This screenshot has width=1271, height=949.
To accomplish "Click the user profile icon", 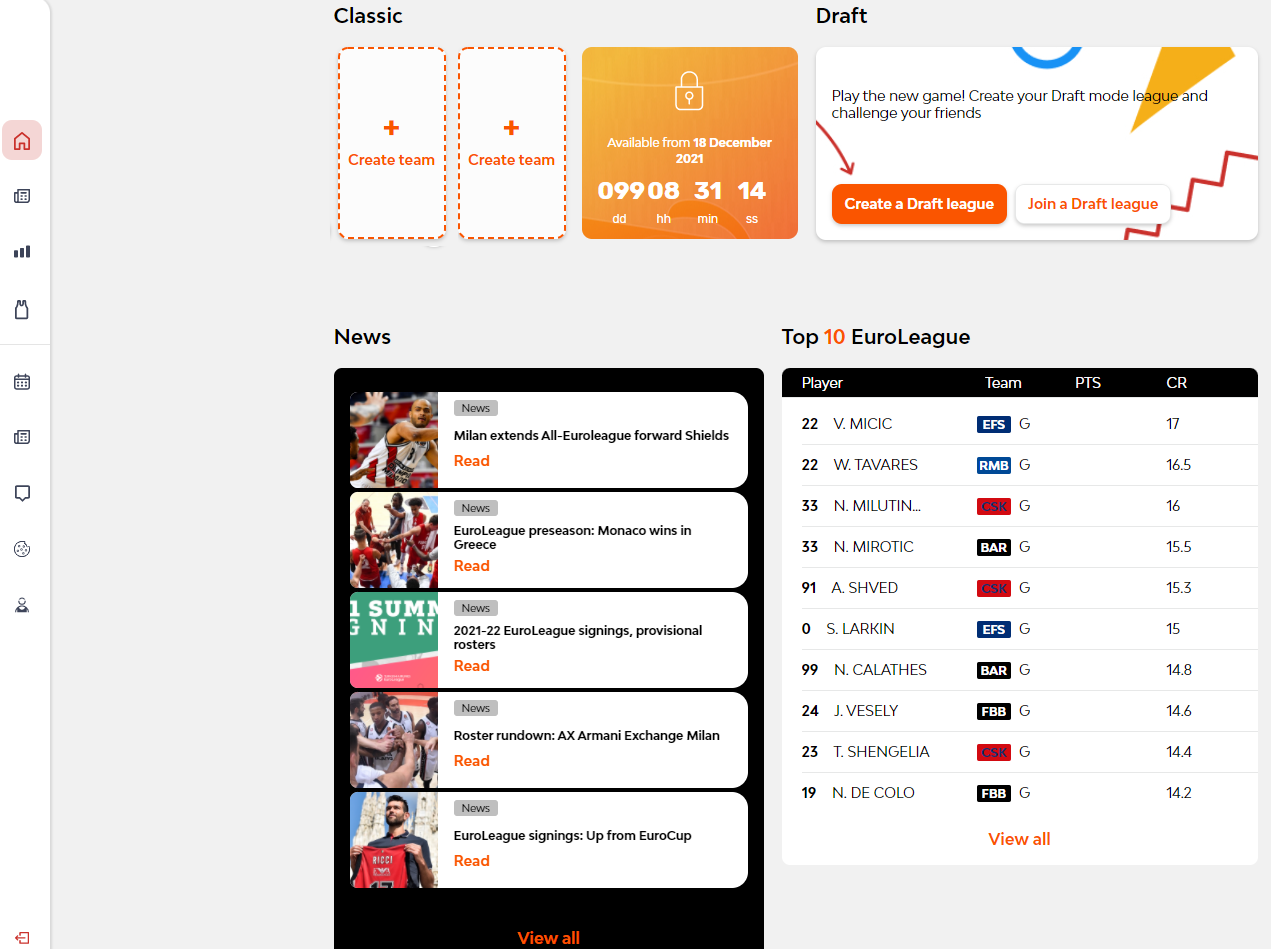I will point(22,605).
